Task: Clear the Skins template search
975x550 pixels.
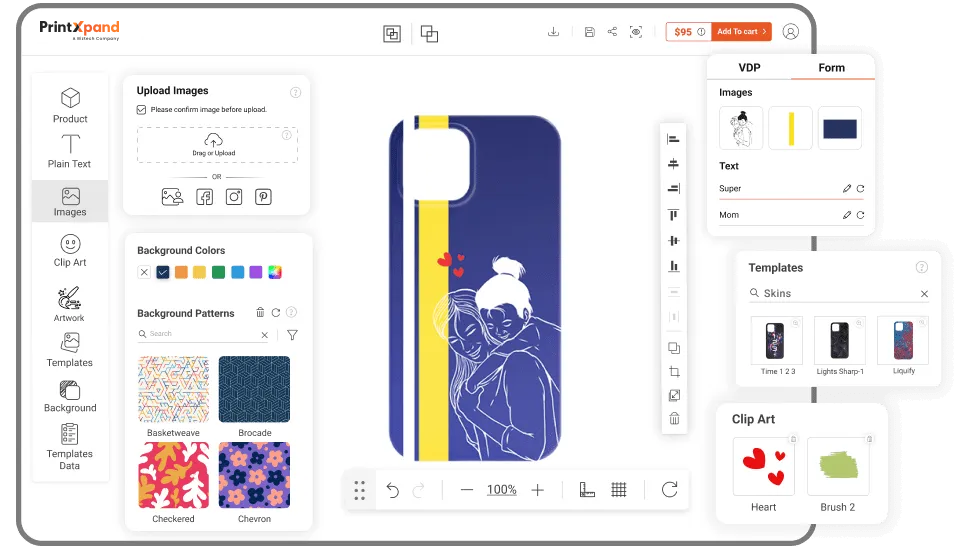Action: (x=924, y=294)
